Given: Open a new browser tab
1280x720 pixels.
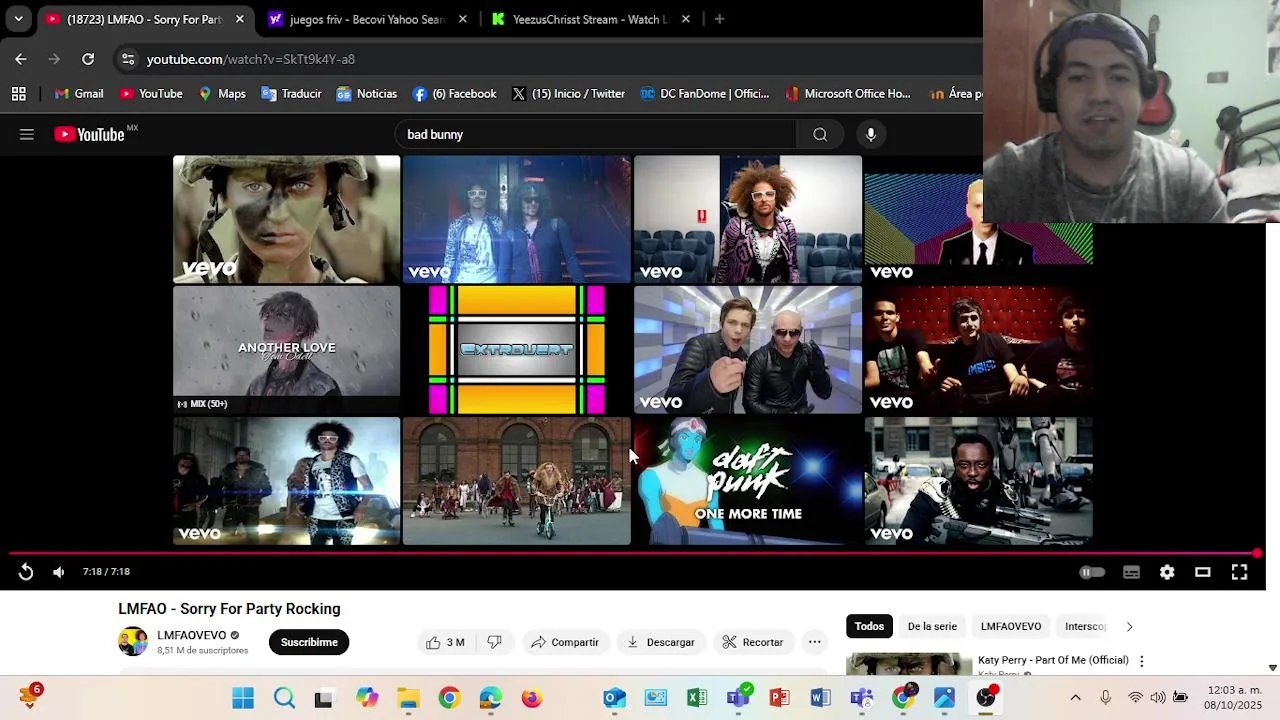Looking at the screenshot, I should click(x=719, y=19).
